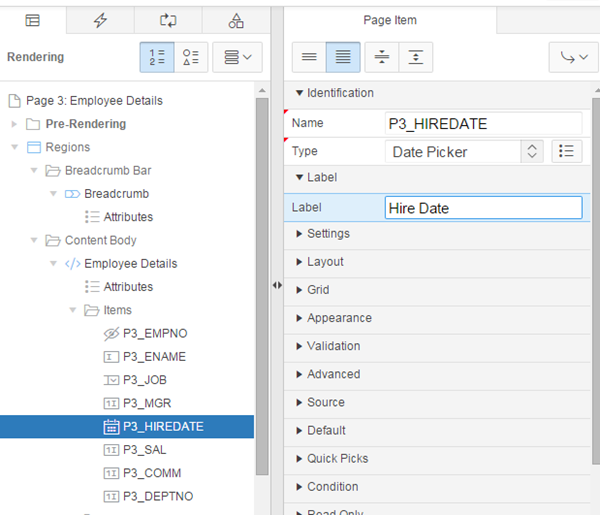
Task: Select the P3_HIREDATE date picker item
Action: [163, 427]
